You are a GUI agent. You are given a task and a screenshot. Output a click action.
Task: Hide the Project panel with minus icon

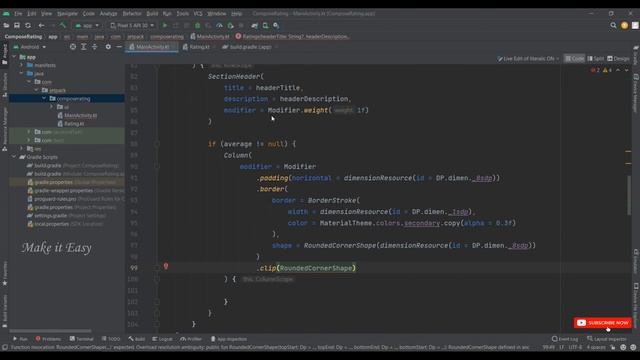coord(119,47)
